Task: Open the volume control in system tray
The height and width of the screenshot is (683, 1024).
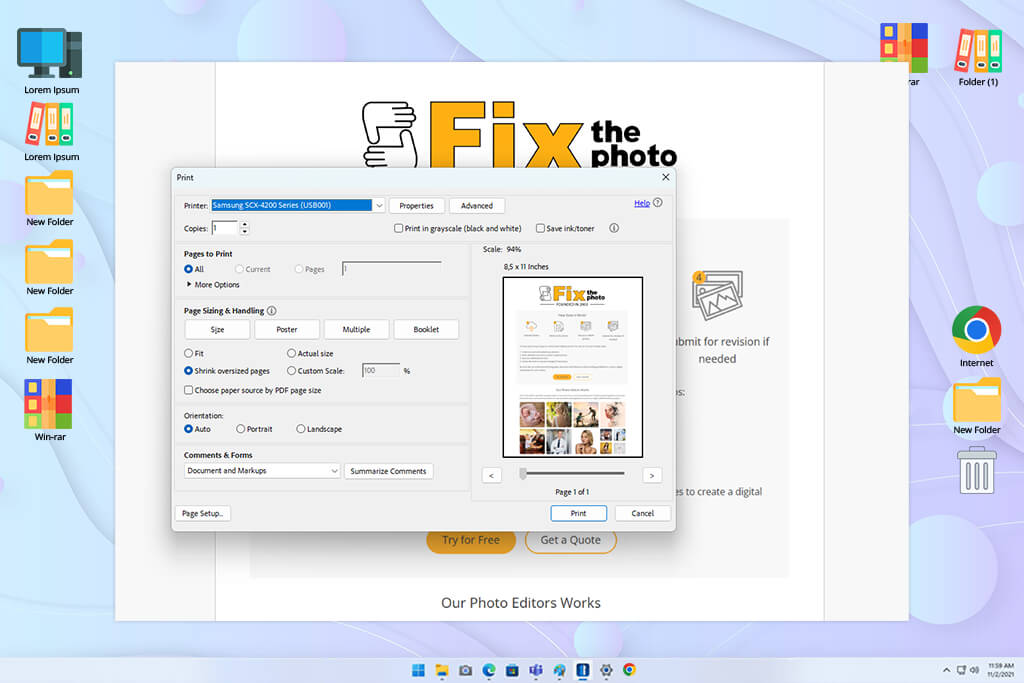Action: point(974,670)
